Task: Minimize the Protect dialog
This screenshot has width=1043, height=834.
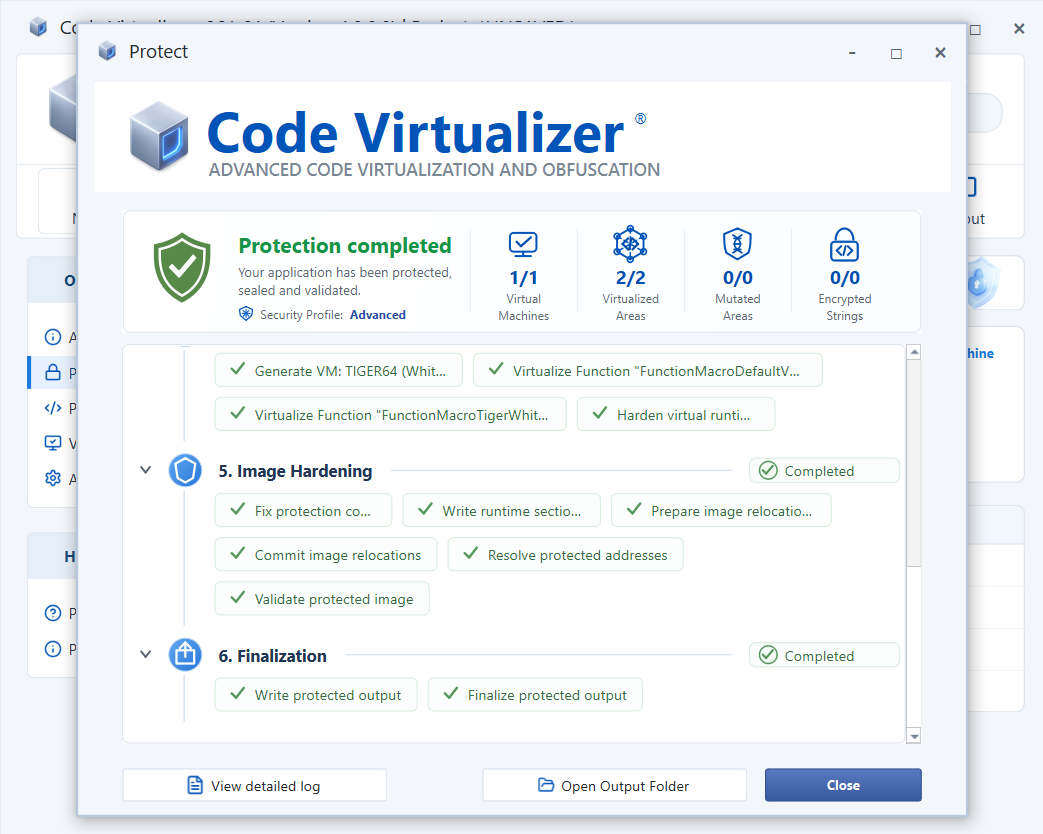Action: (852, 53)
